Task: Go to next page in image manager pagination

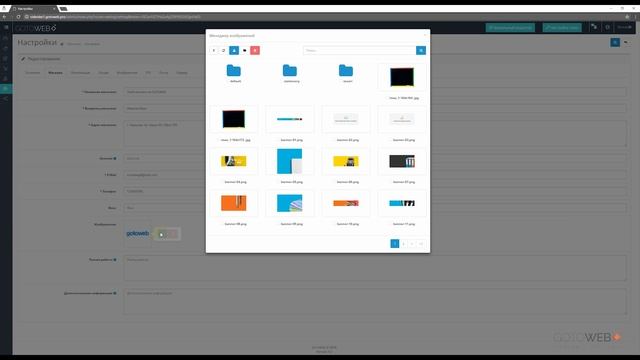Action: tap(412, 244)
